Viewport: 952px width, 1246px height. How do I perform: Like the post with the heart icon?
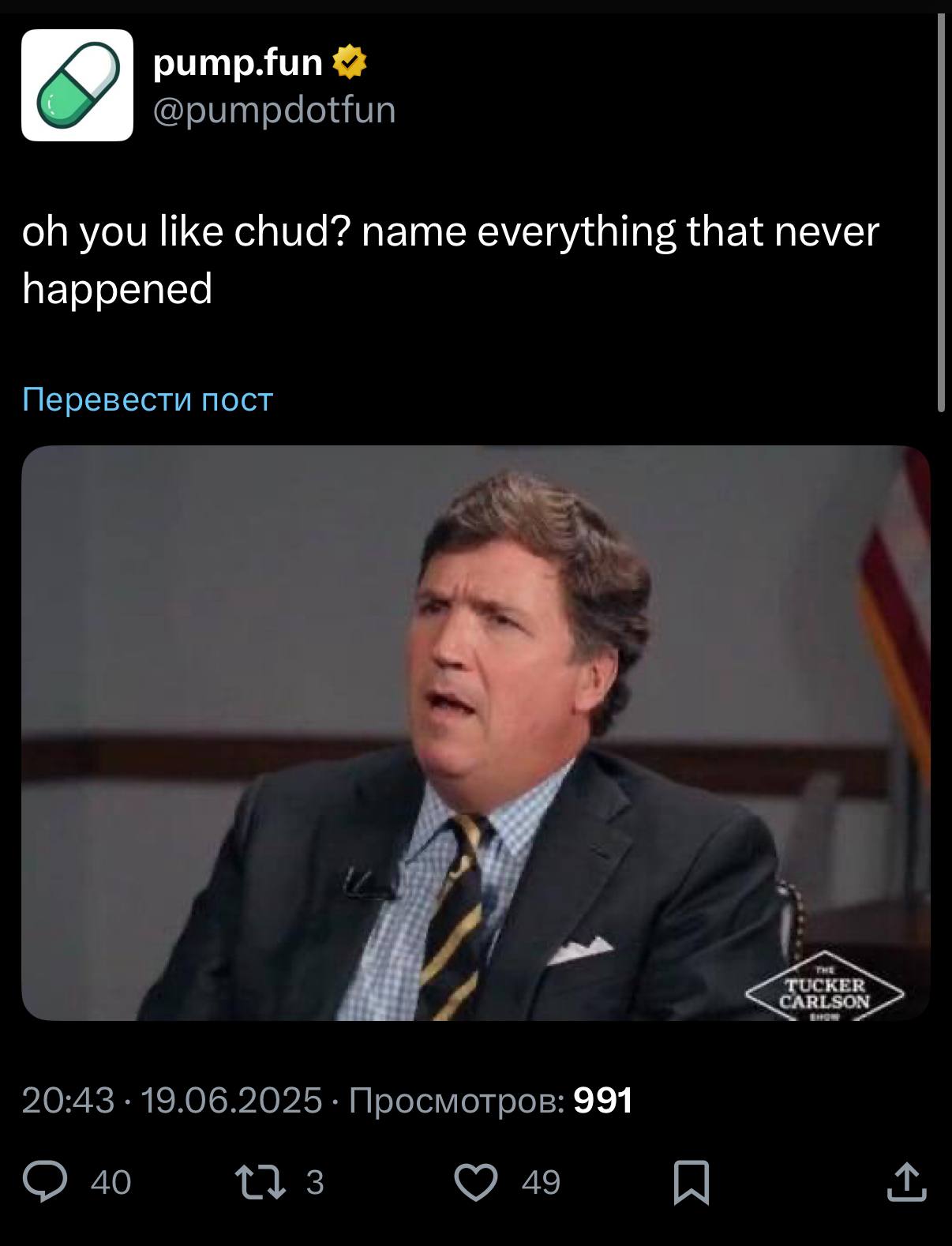coord(477,1182)
